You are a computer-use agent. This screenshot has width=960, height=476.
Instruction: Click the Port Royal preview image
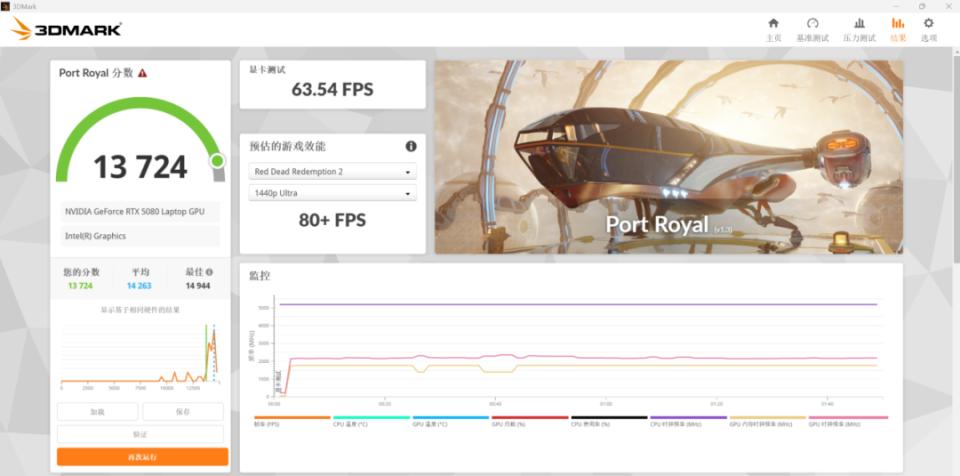tap(669, 157)
